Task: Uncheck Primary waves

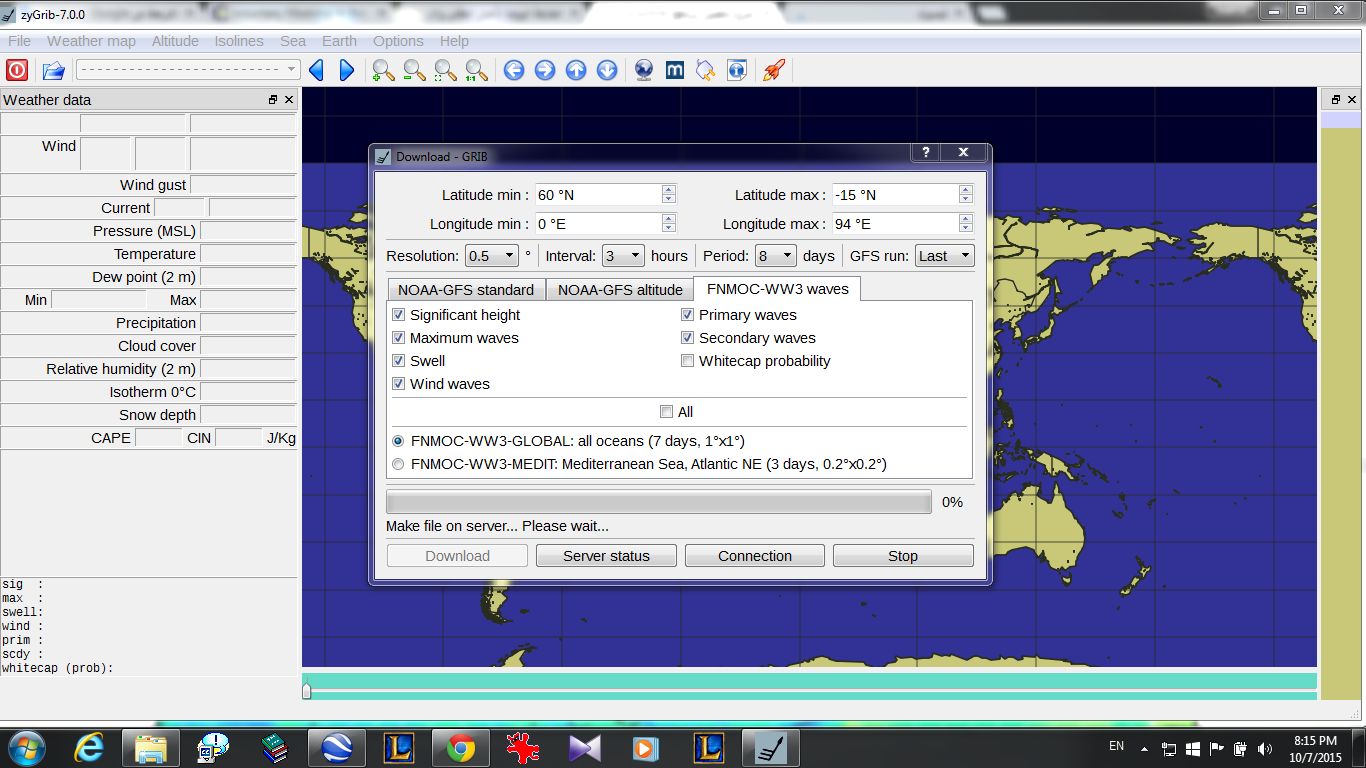Action: [688, 315]
